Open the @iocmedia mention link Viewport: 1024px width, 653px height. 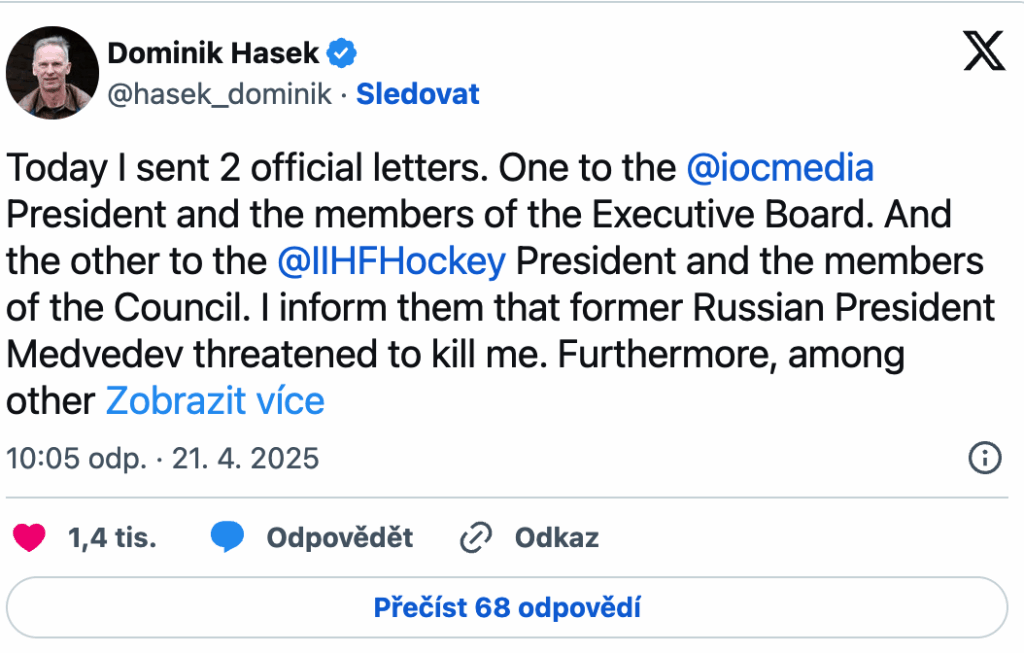(780, 167)
